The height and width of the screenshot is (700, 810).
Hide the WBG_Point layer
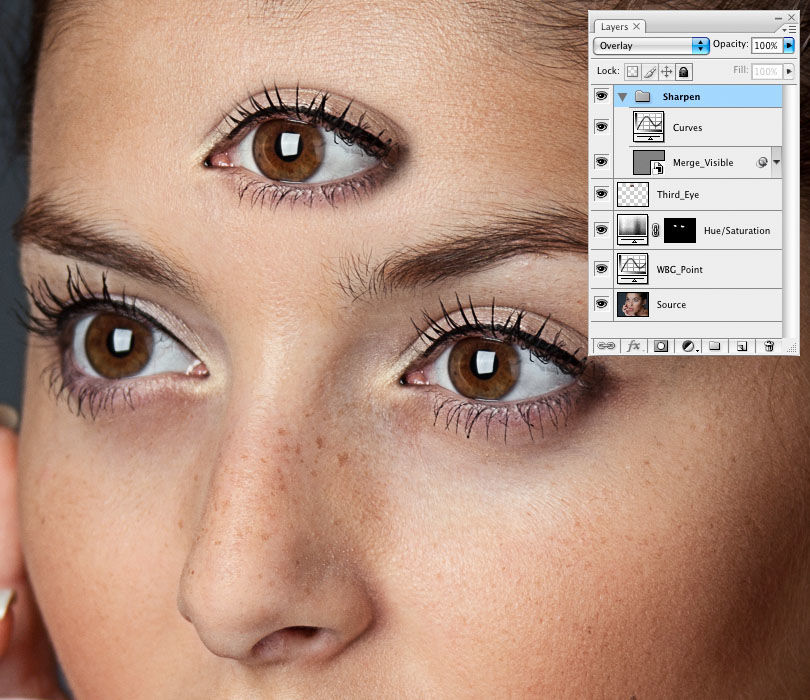[x=601, y=269]
